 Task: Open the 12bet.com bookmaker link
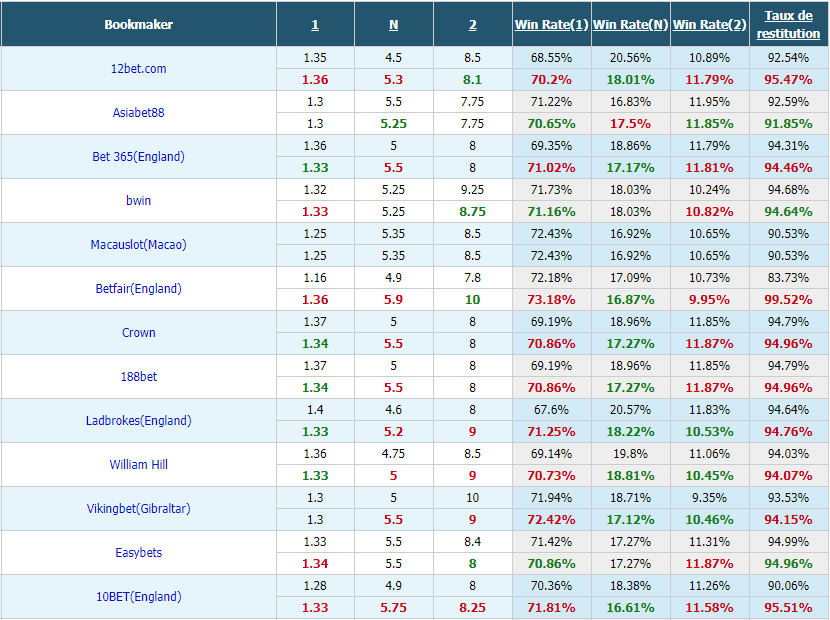(138, 69)
